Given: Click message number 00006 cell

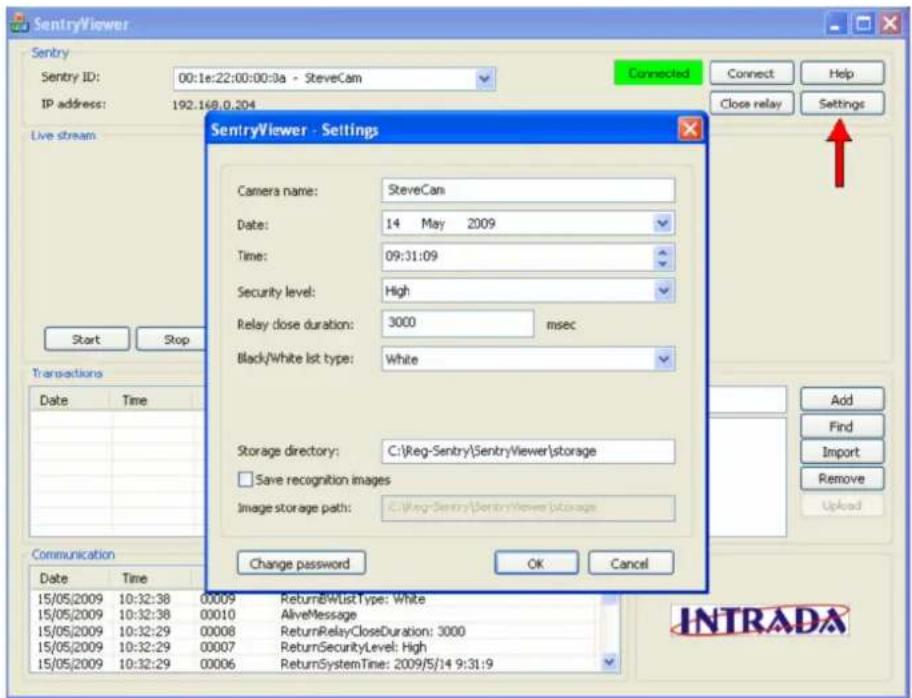Looking at the screenshot, I should (x=218, y=664).
